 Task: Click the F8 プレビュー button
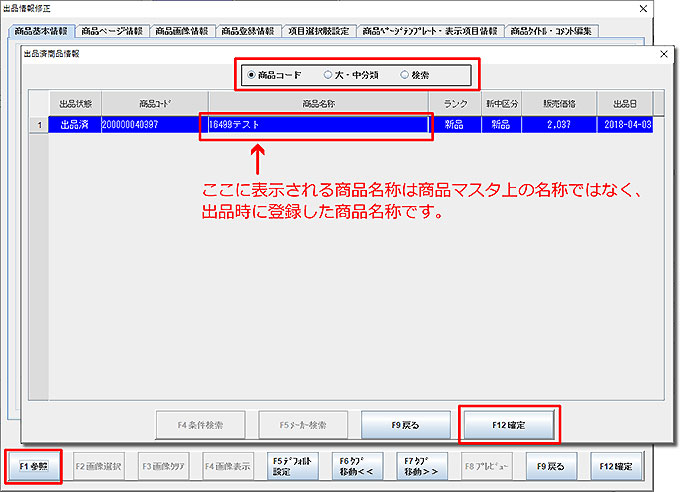[x=487, y=466]
